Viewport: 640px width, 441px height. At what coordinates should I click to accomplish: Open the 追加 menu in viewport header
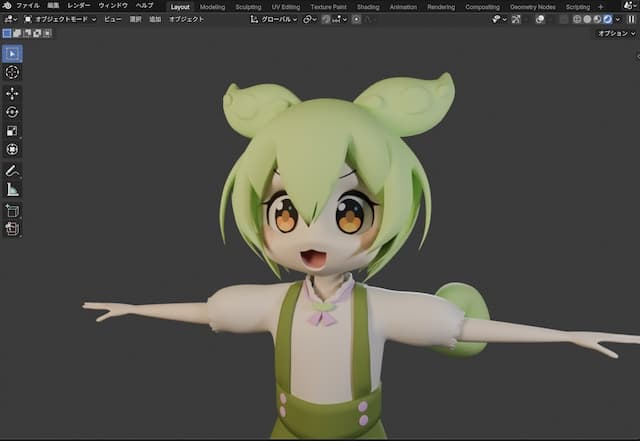click(155, 19)
